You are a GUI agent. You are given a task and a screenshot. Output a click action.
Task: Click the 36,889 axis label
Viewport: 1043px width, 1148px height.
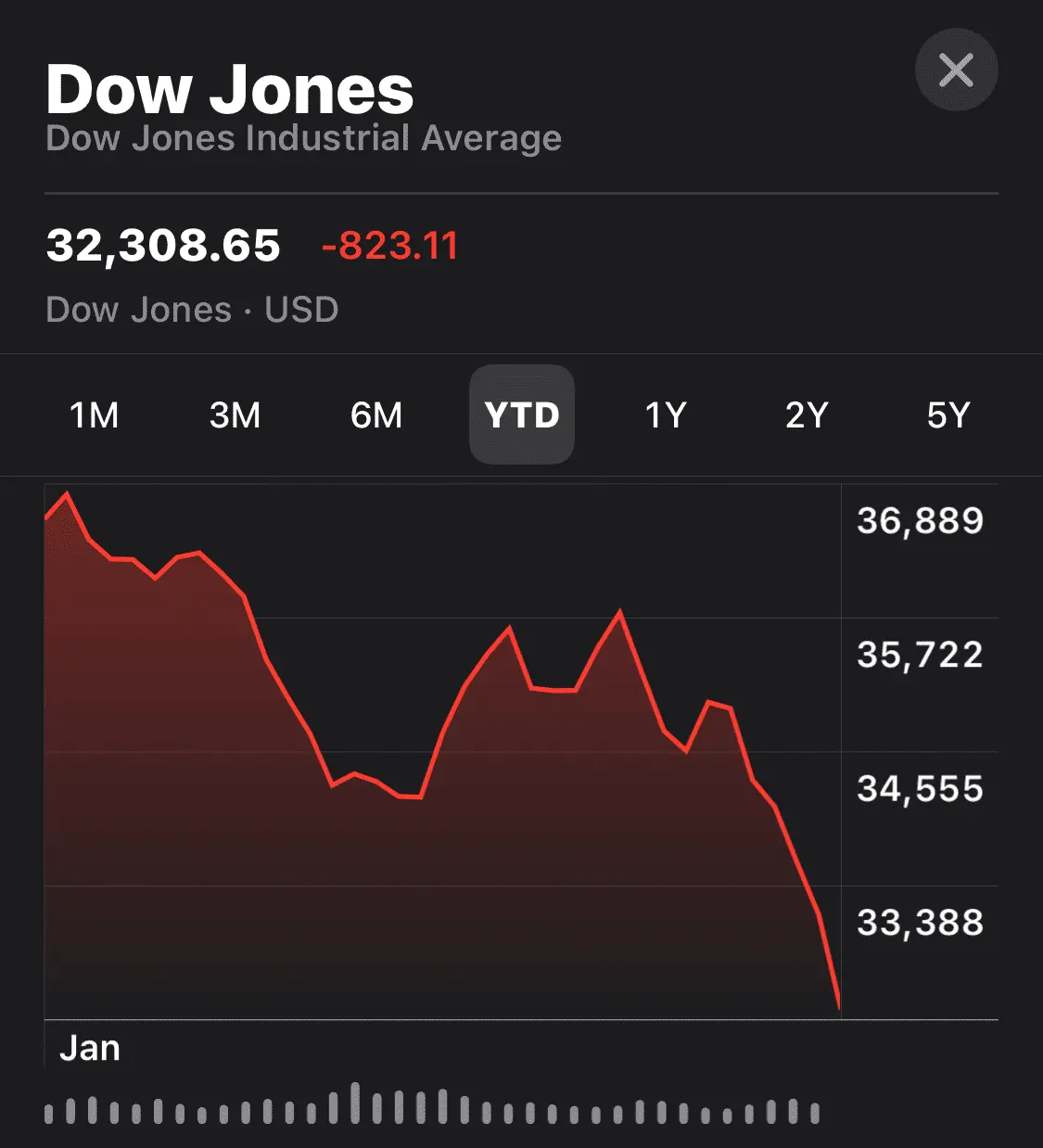click(x=920, y=521)
